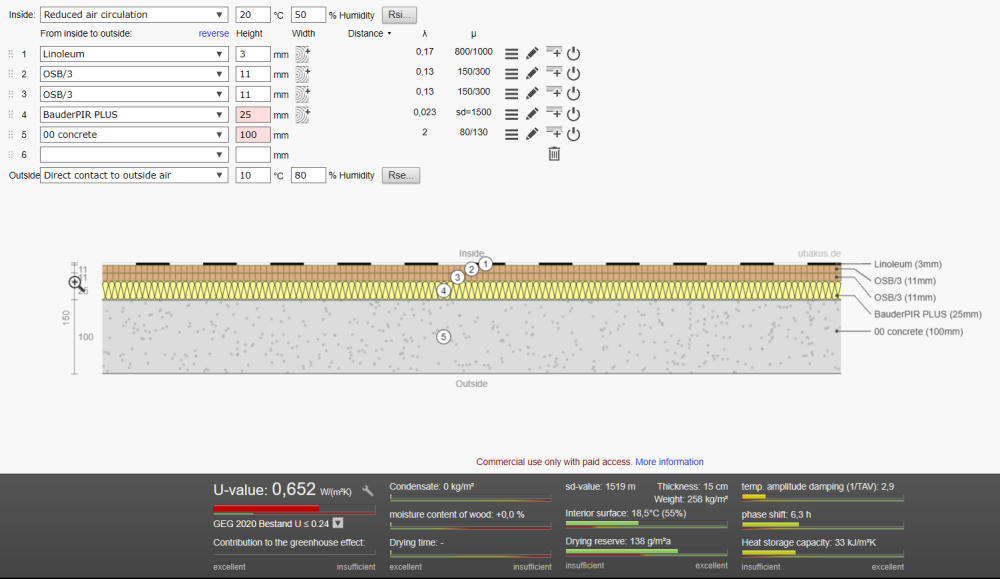The image size is (1000, 579).
Task: Open BauderPIR PLUS material dropdown
Action: (134, 115)
